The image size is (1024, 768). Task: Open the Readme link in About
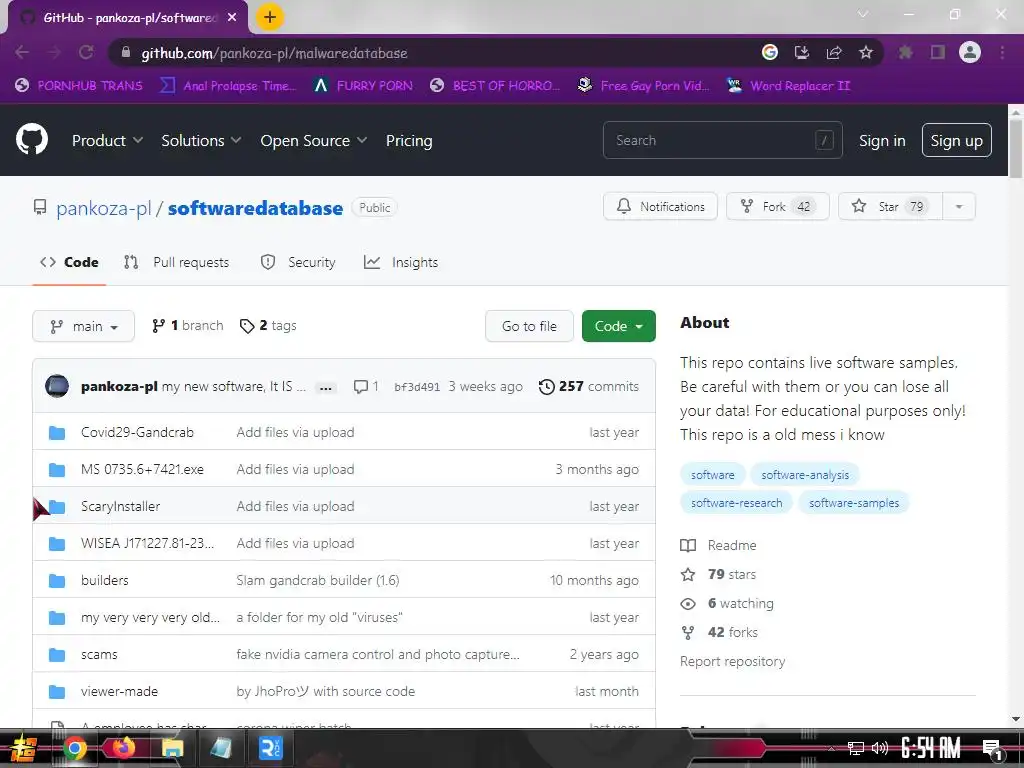[718, 545]
